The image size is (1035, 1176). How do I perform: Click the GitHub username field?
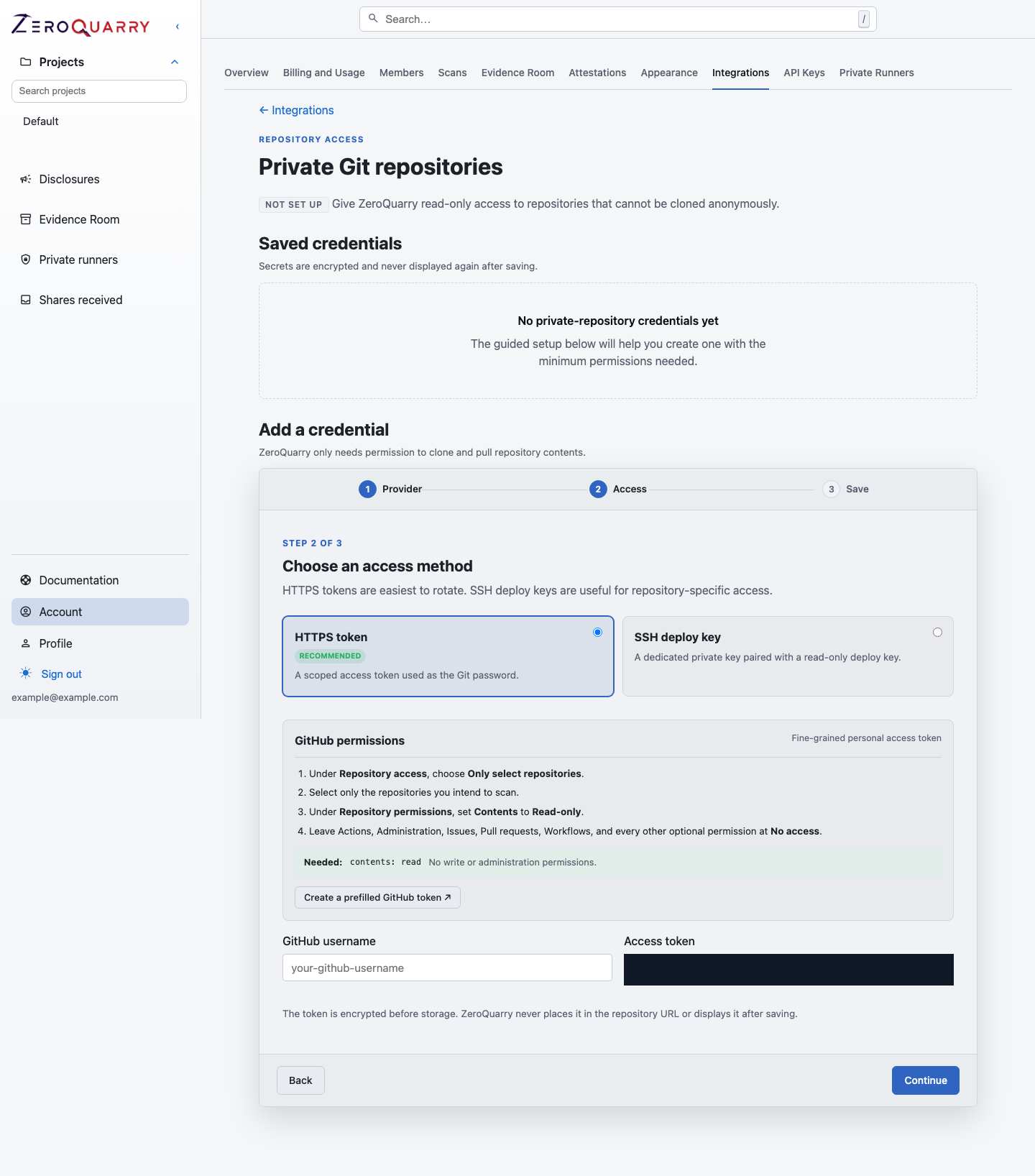click(447, 968)
